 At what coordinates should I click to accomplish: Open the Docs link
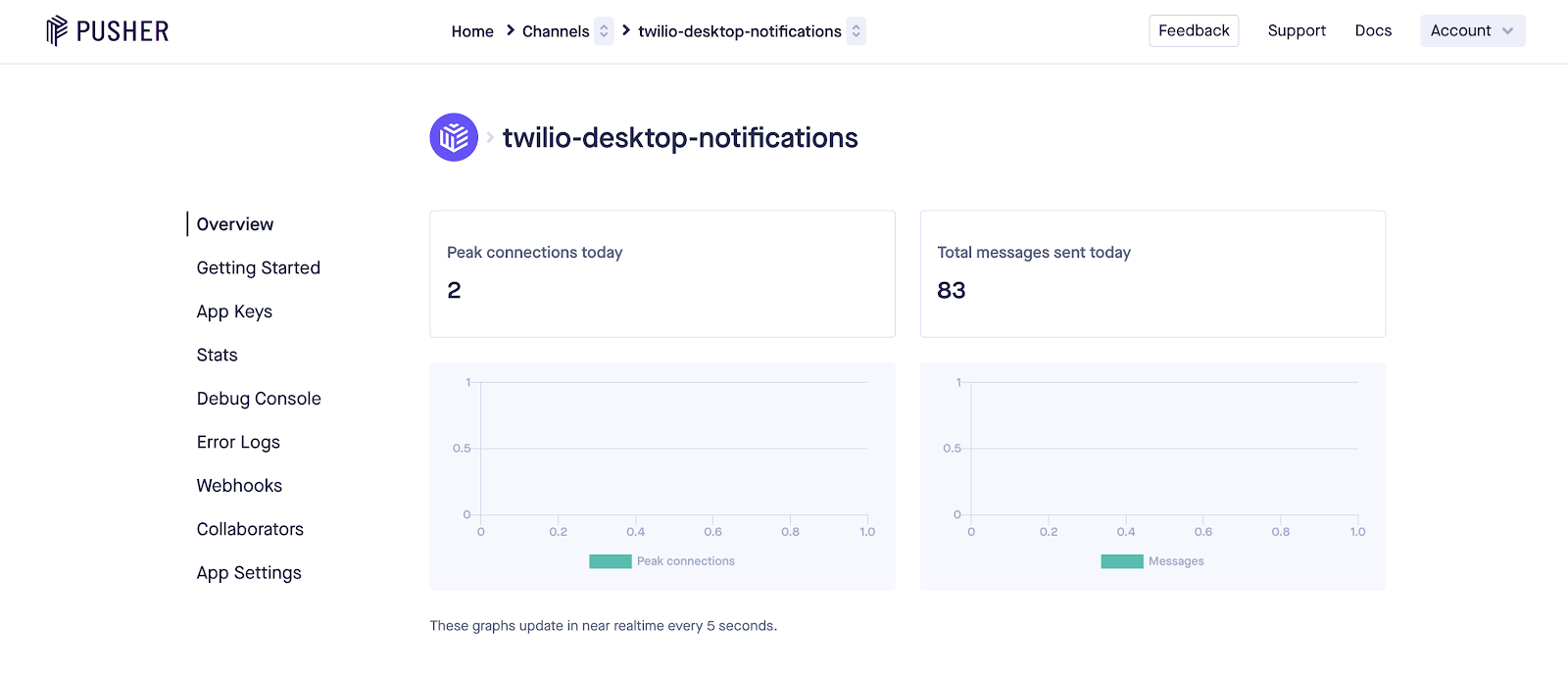coord(1373,30)
